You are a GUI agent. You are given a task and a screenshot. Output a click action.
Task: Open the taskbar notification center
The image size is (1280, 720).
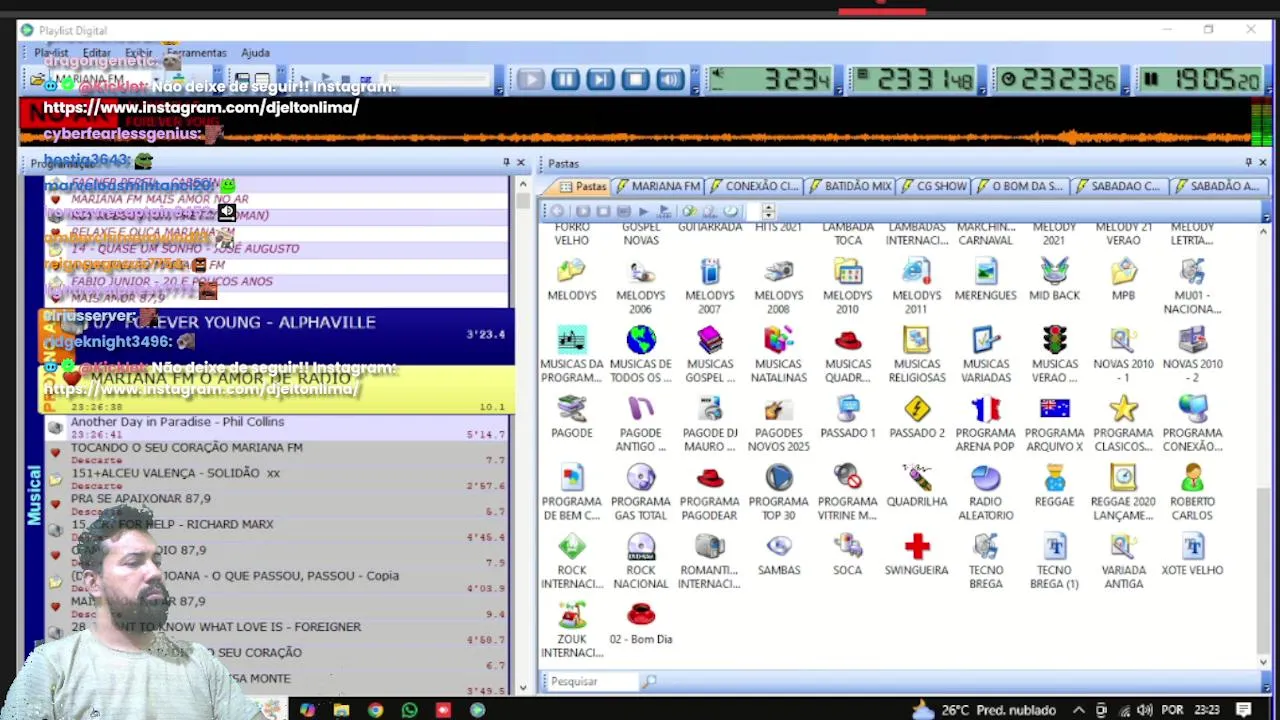pos(1244,710)
